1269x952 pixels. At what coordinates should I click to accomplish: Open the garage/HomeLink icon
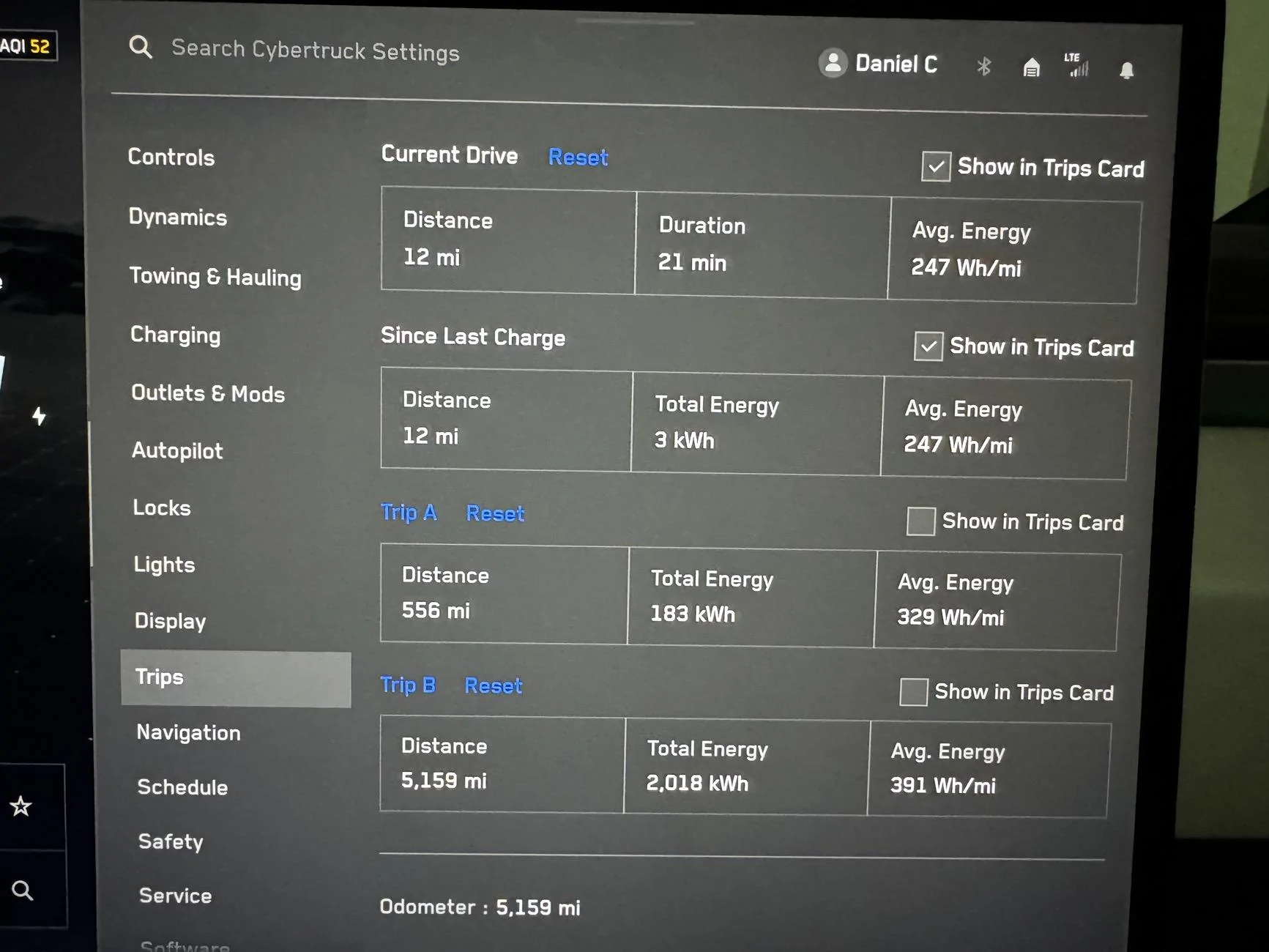click(1031, 68)
